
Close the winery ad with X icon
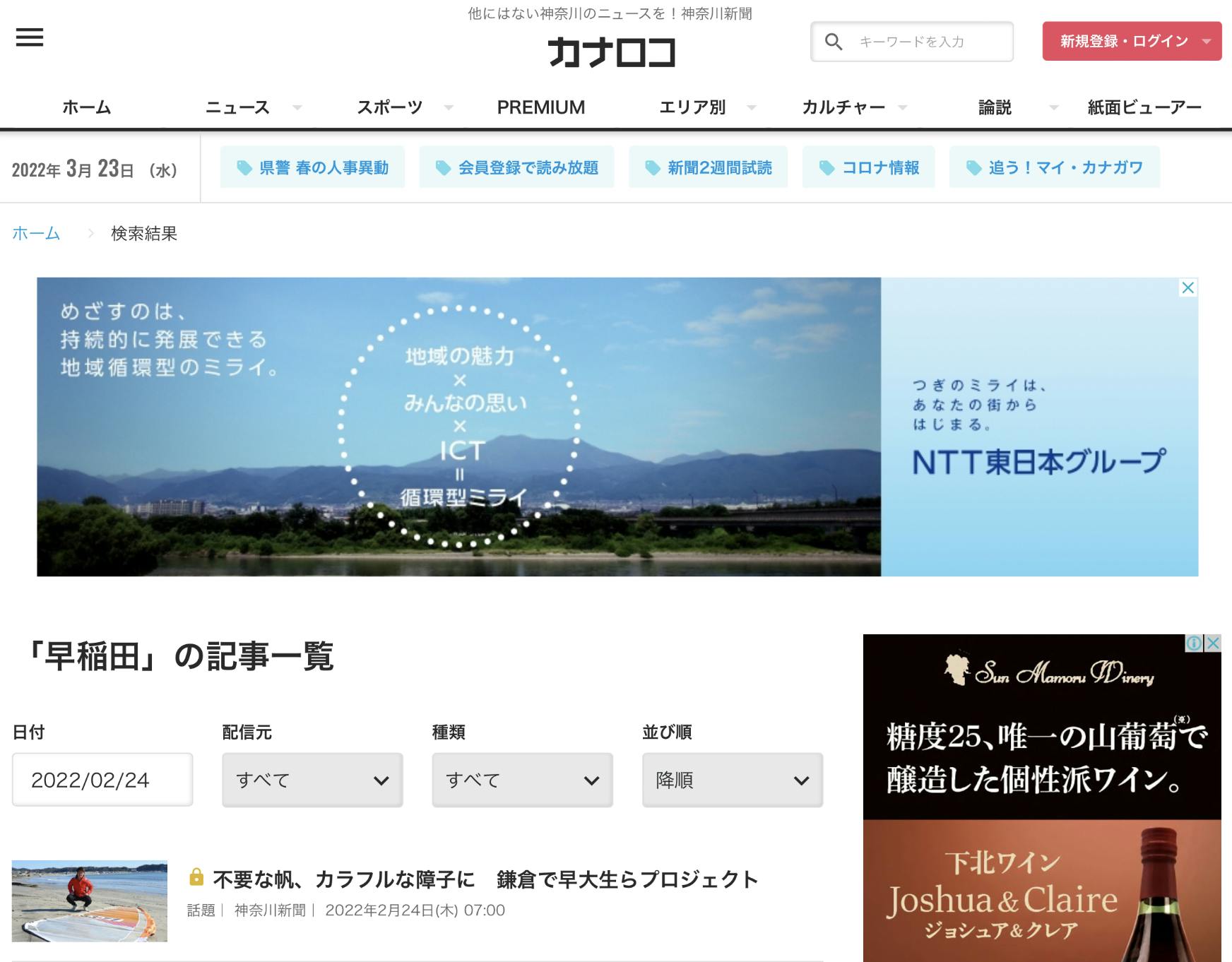tap(1213, 643)
